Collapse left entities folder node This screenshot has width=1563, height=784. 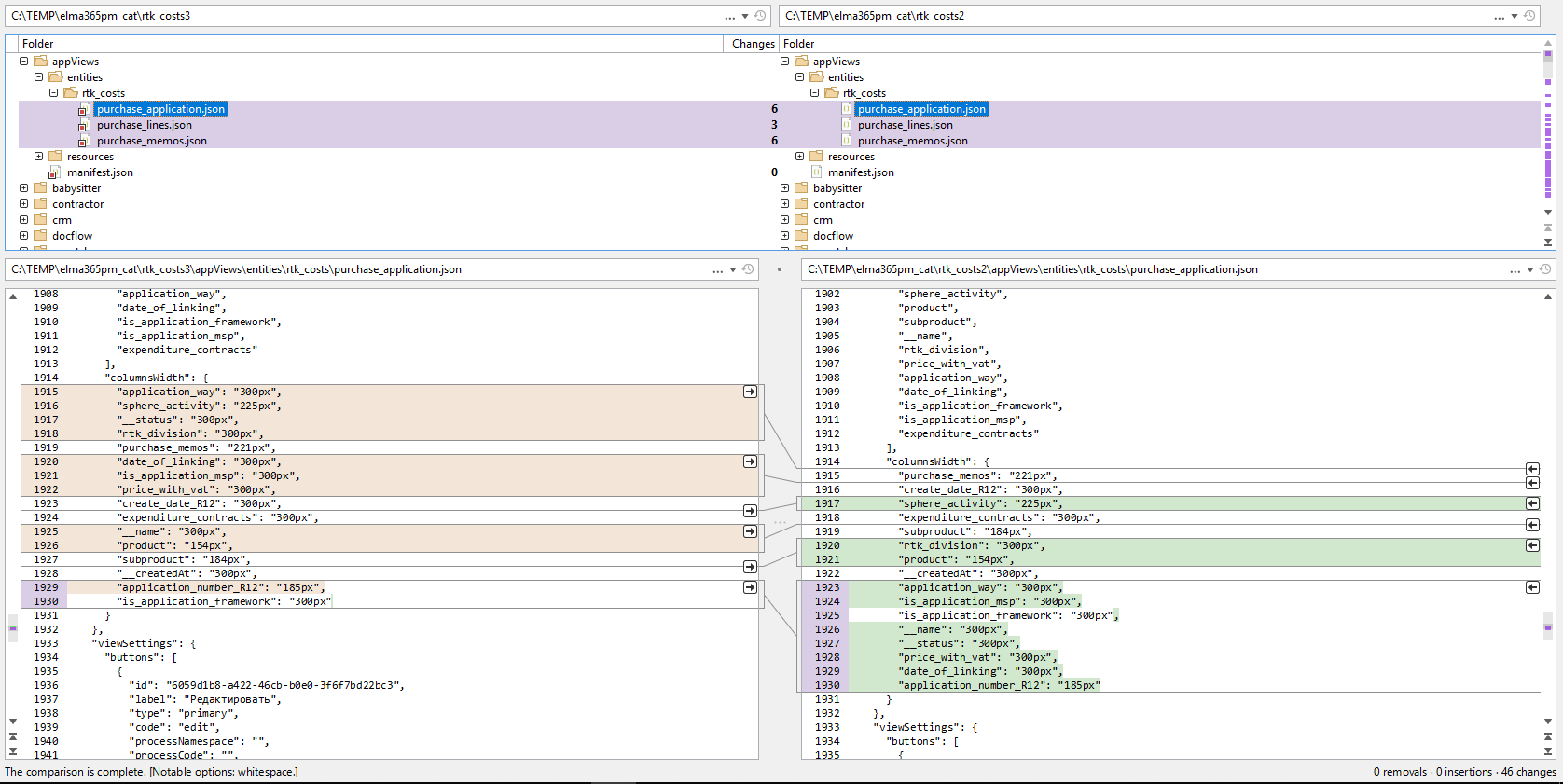(38, 77)
